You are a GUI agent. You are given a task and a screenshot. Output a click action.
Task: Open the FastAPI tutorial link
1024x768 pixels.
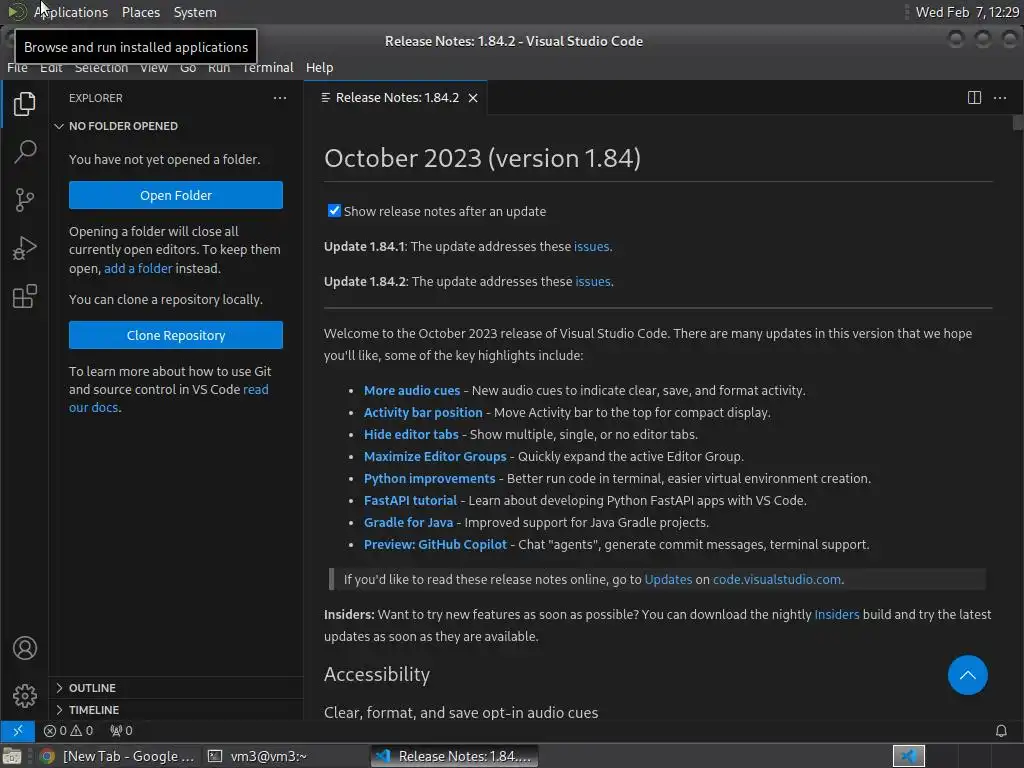coord(410,500)
